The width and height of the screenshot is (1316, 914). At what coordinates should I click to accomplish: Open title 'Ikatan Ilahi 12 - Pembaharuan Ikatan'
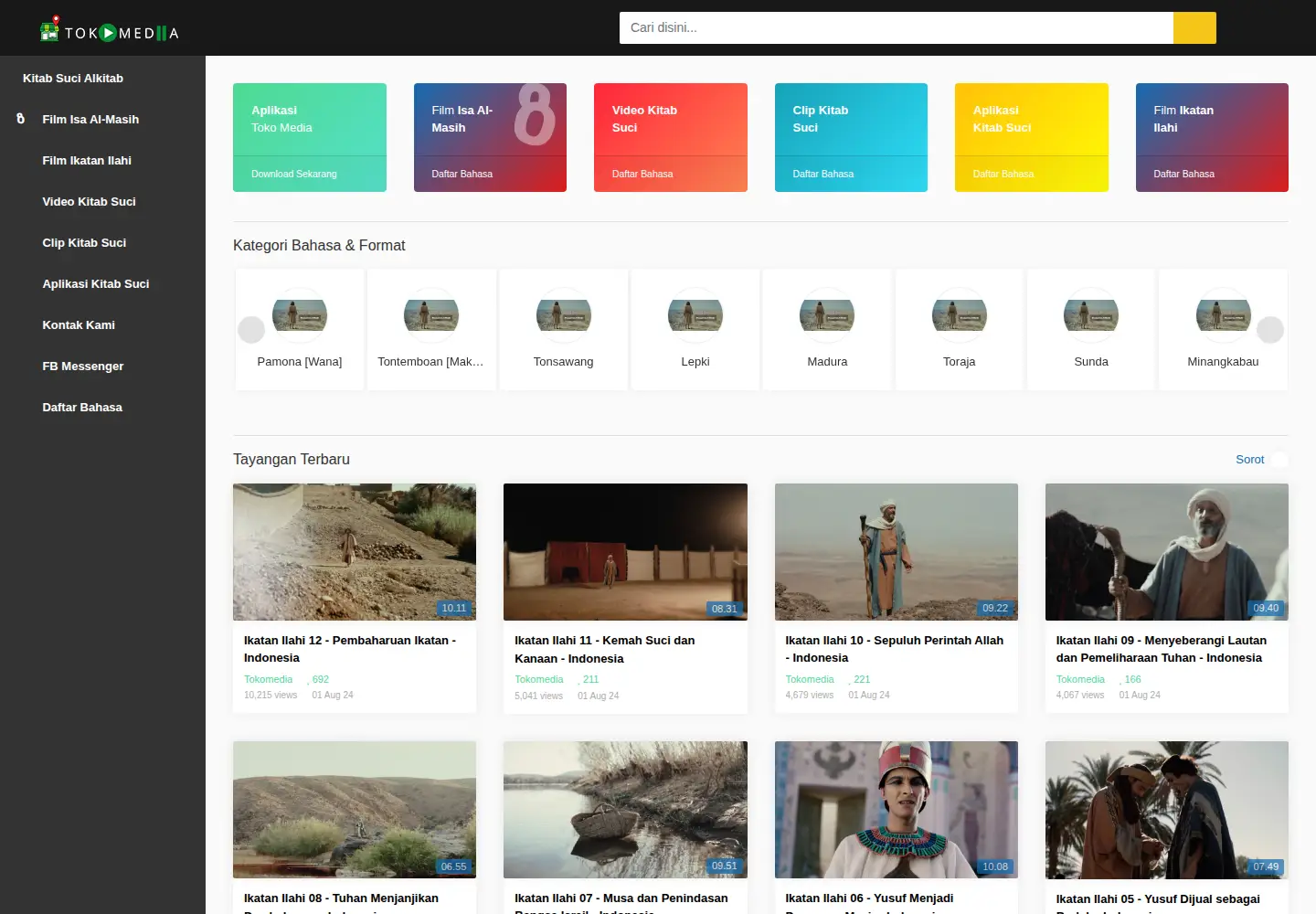coord(350,649)
